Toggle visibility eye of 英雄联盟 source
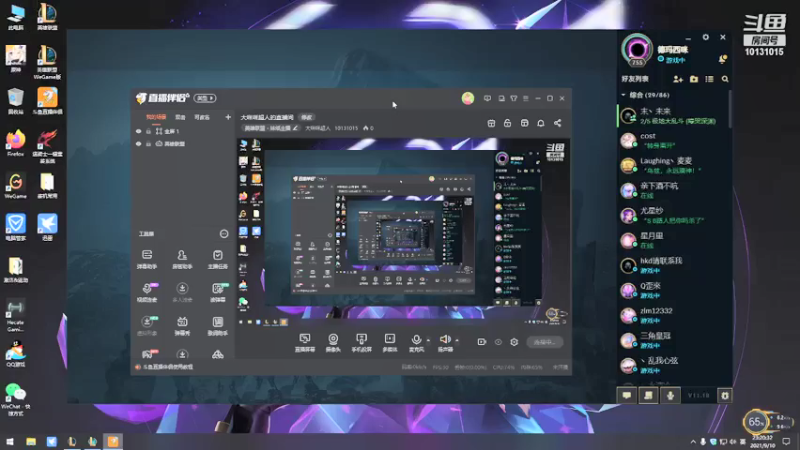This screenshot has width=800, height=450. (x=138, y=144)
